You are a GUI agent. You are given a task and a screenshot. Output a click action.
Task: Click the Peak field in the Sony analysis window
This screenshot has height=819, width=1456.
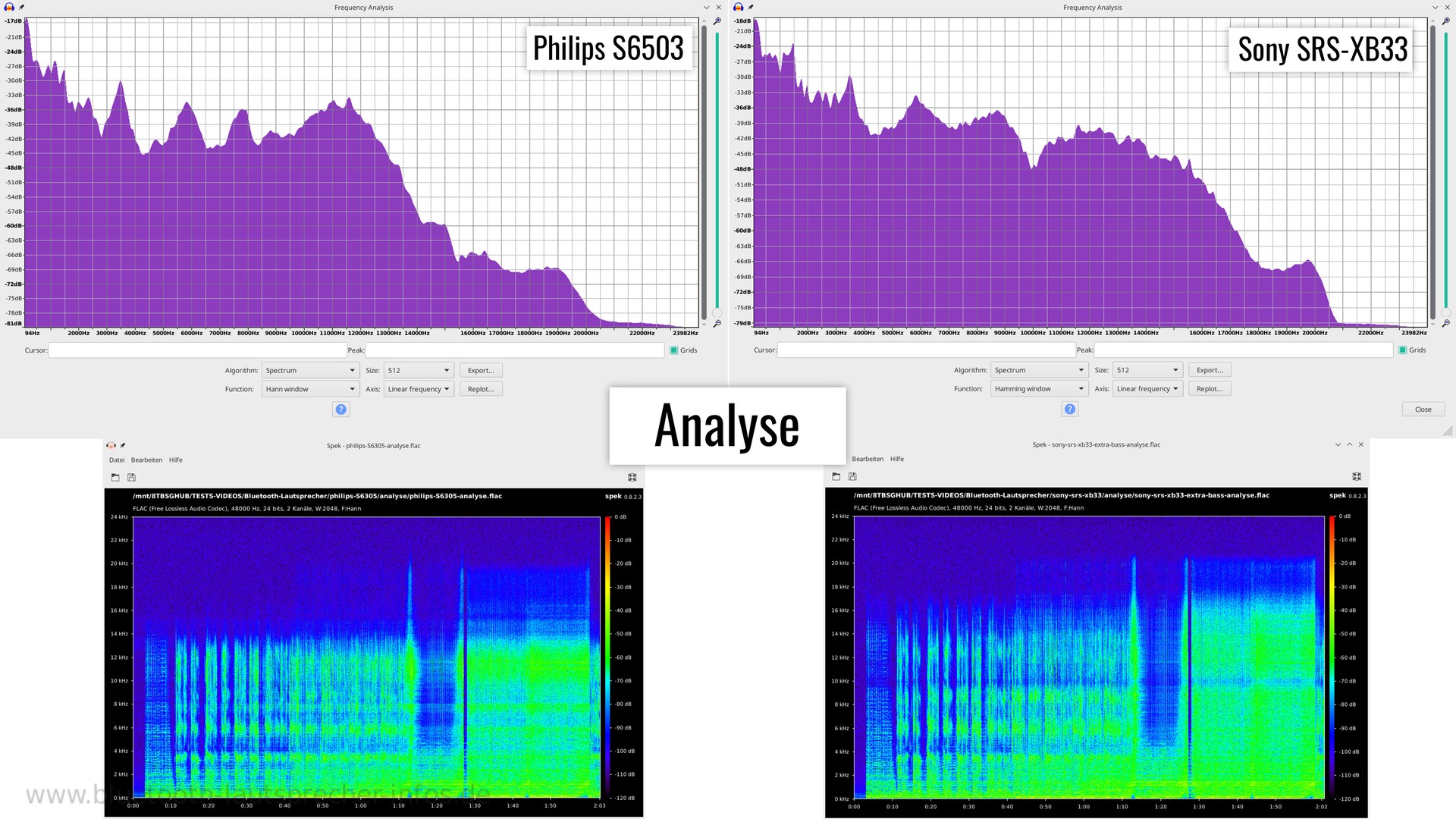coord(1244,350)
